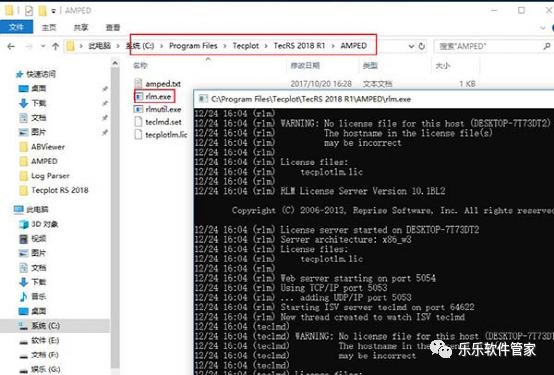This screenshot has width=554, height=375.
Task: Select the rlmutil.exe file
Action: coord(163,109)
